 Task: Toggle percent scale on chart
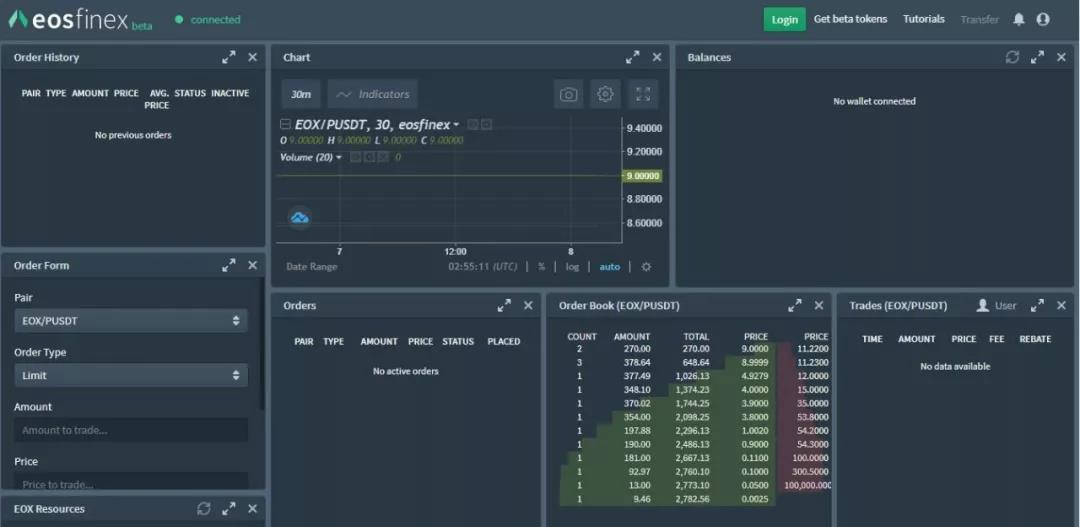541,267
